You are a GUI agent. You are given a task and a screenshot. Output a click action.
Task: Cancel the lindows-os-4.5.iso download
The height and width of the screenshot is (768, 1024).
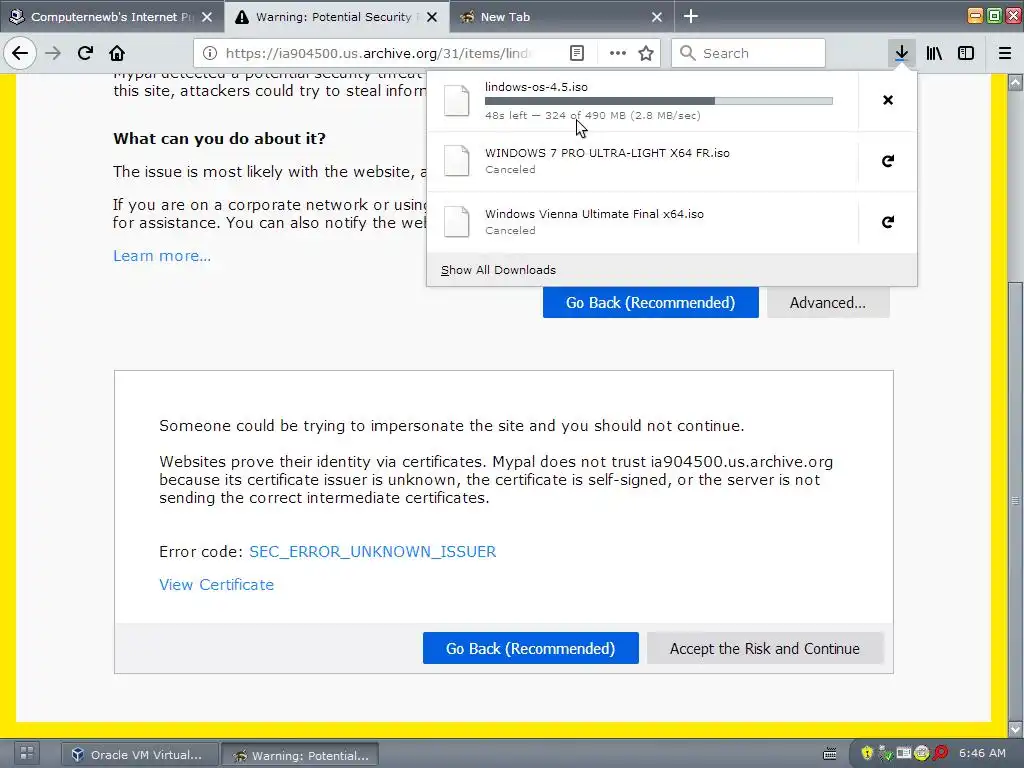(x=888, y=100)
